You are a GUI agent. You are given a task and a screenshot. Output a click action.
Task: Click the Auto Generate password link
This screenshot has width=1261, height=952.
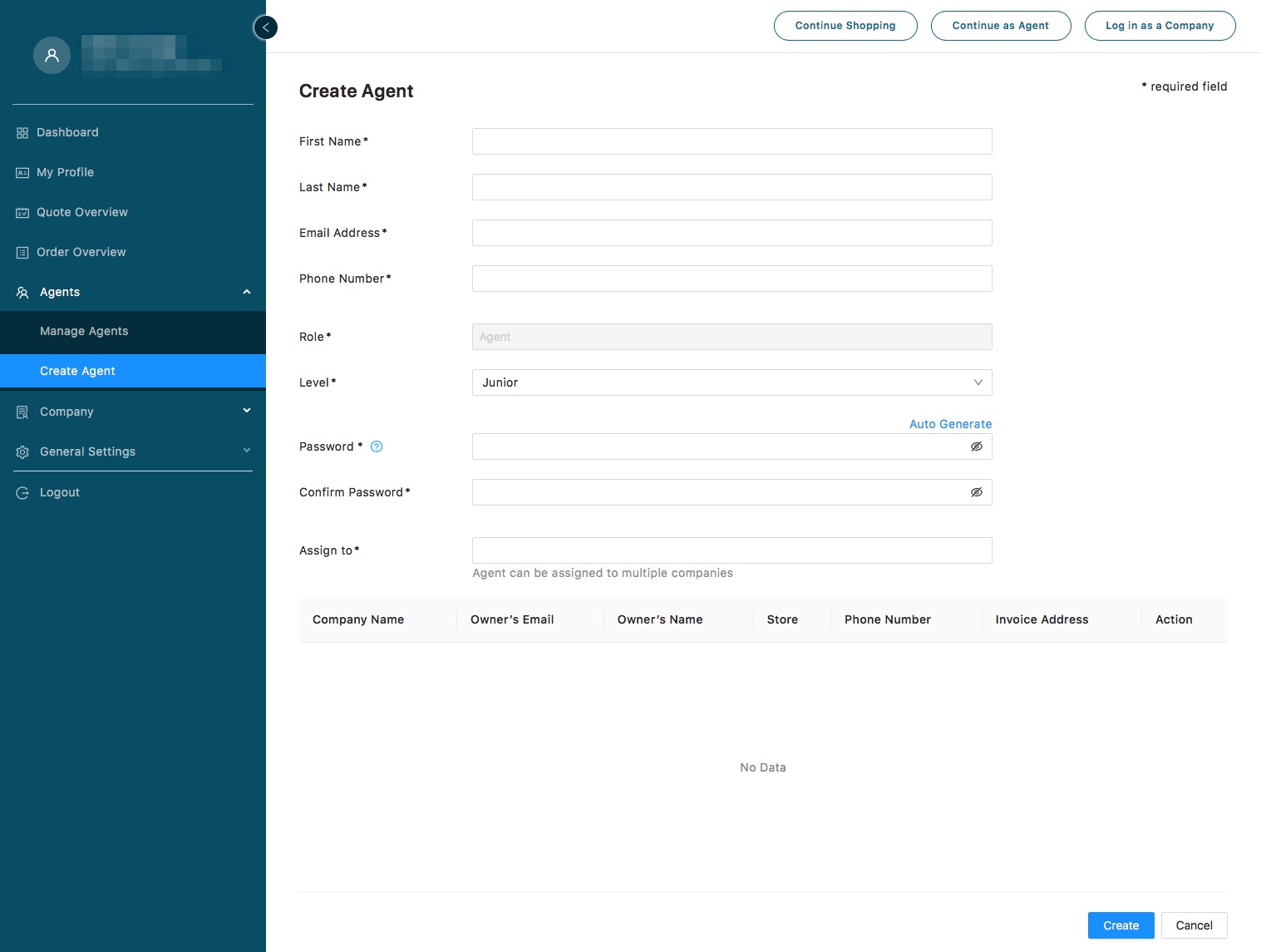[950, 424]
